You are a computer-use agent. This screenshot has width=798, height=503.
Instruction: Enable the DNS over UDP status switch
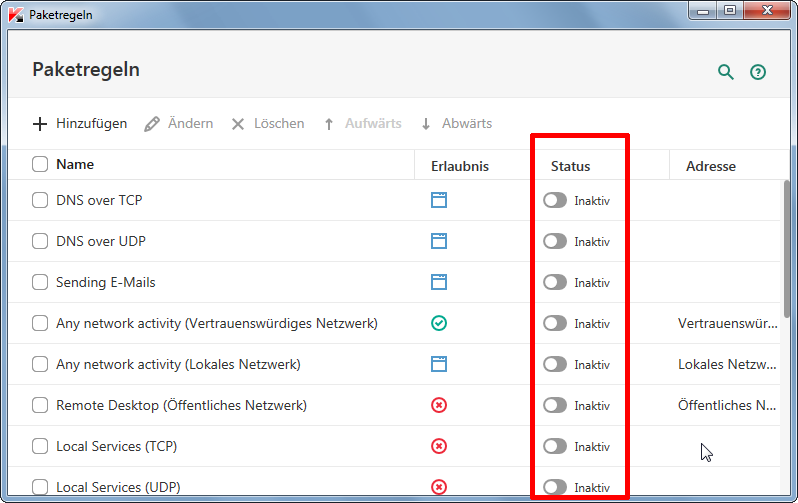click(555, 241)
